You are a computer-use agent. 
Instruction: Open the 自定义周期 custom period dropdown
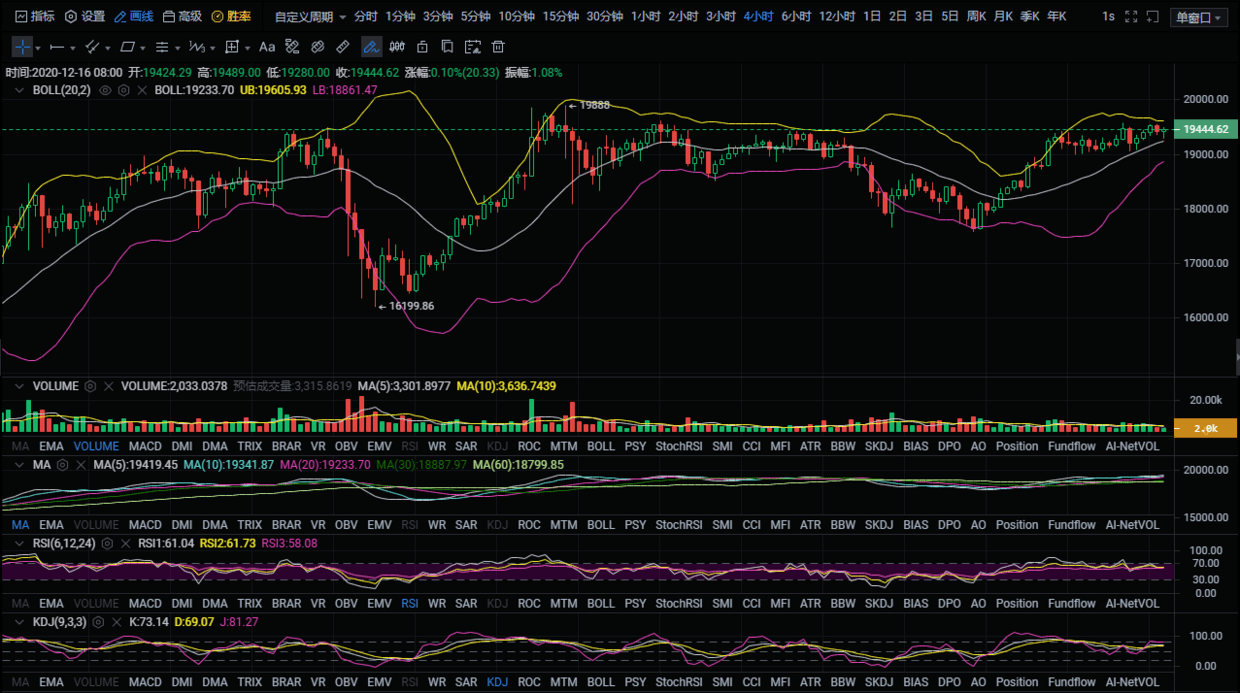click(311, 17)
